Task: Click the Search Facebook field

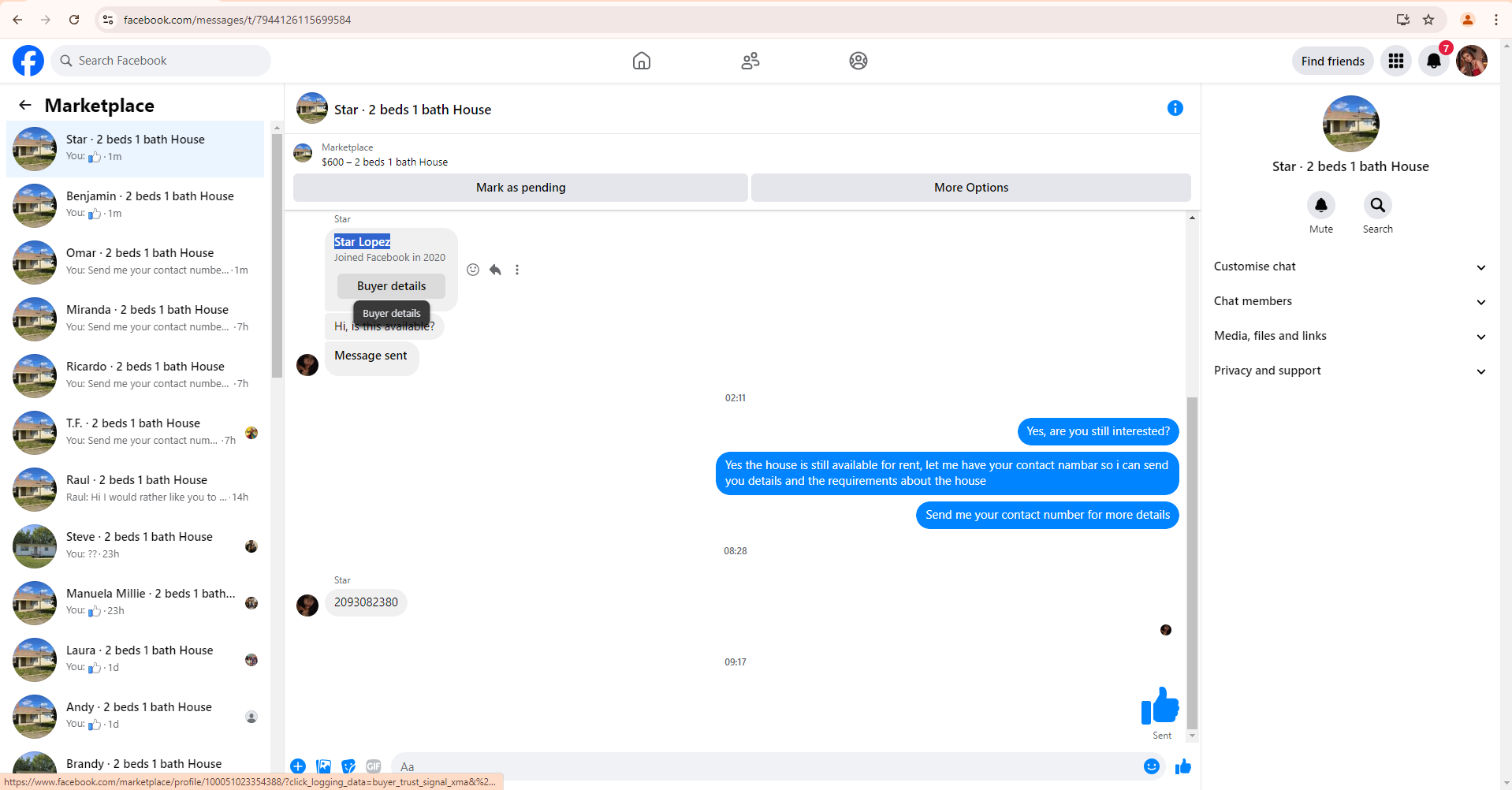Action: 161,61
